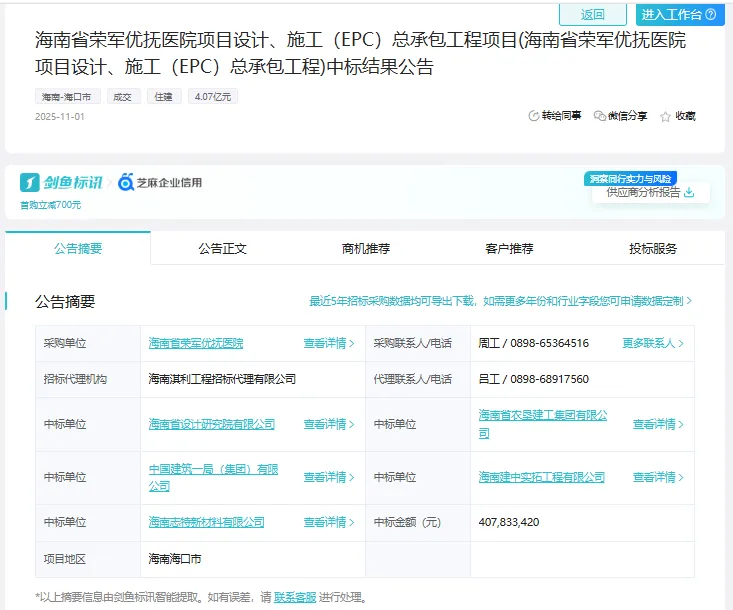Expand 查看详情 for 海南建中实拓工程有限公司
Image resolution: width=733 pixels, height=610 pixels.
658,477
